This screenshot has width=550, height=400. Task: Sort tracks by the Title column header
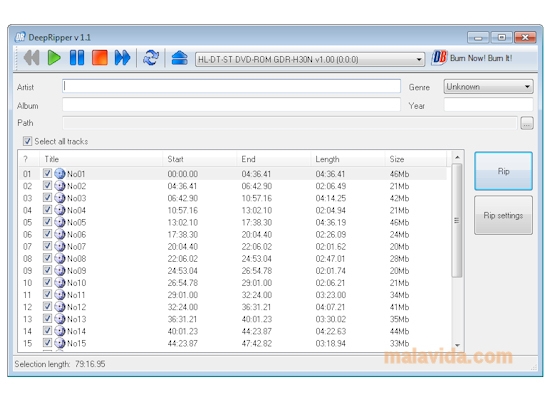click(x=101, y=159)
